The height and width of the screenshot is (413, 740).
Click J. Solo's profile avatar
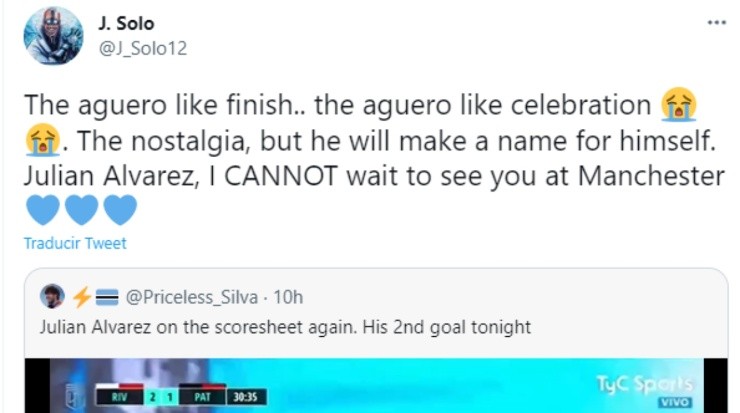click(53, 36)
